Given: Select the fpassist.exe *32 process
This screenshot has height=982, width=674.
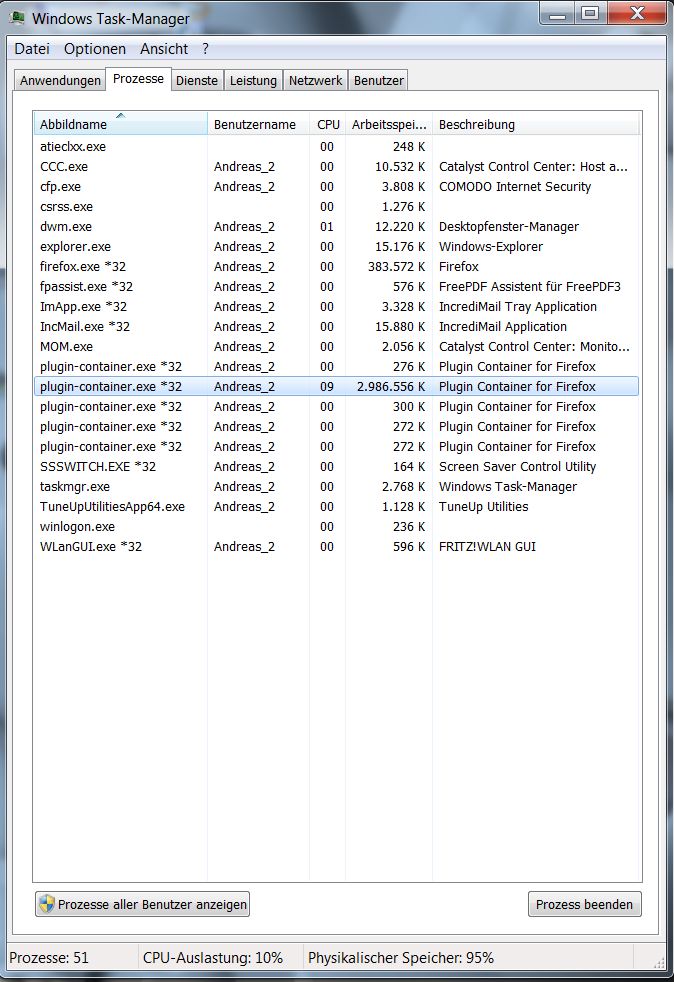Looking at the screenshot, I should [337, 287].
